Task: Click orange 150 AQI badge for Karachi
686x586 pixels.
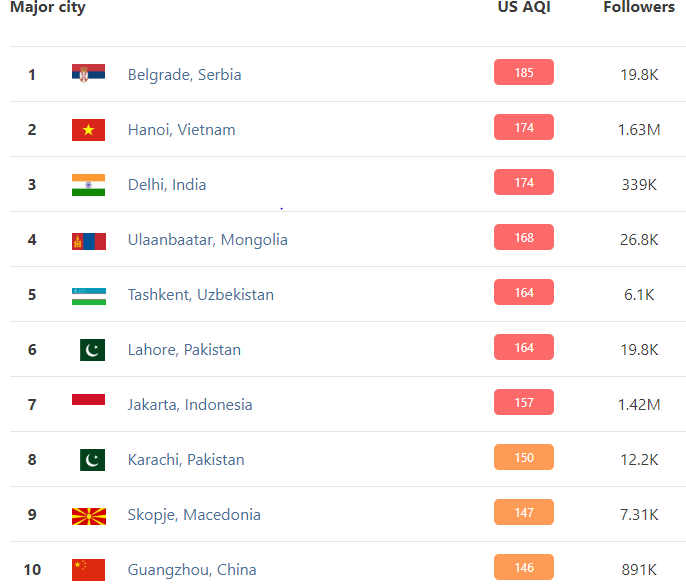Action: 524,457
